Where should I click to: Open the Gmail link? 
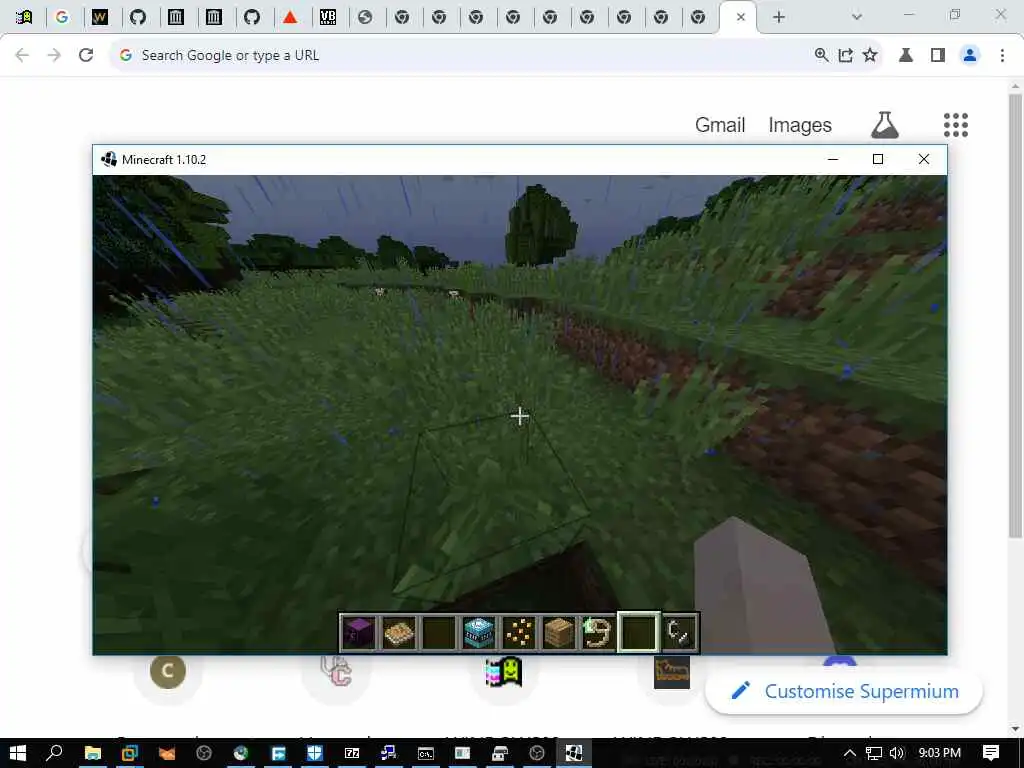pos(720,125)
